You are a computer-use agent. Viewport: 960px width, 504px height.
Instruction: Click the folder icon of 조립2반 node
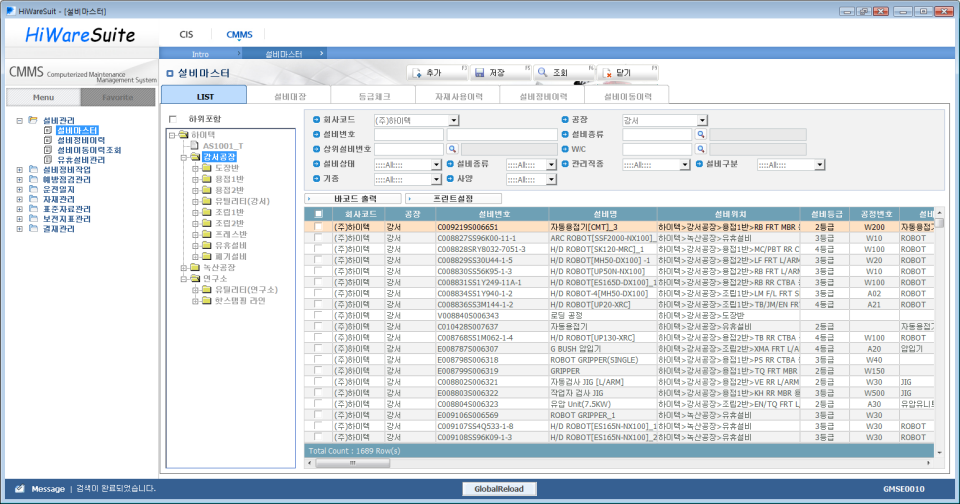[x=206, y=223]
